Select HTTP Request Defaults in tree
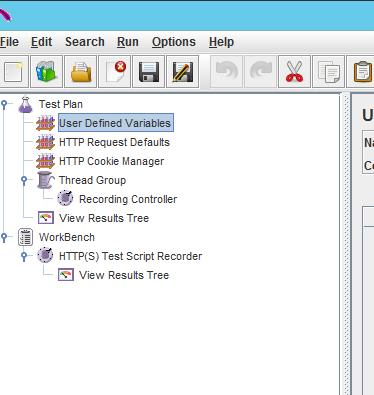Viewport: 374px width, 395px height. click(114, 142)
